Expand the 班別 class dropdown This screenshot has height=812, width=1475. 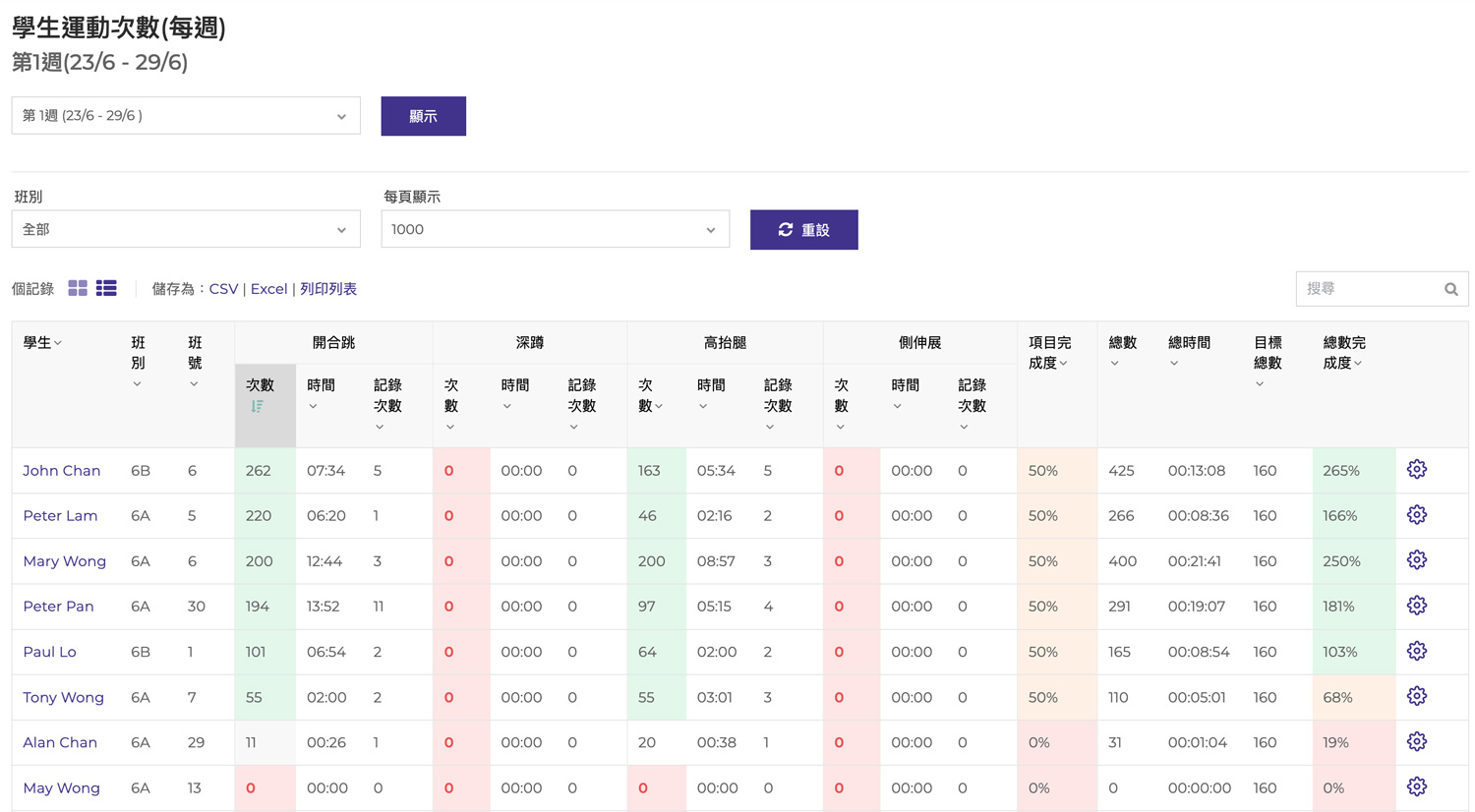[x=186, y=230]
